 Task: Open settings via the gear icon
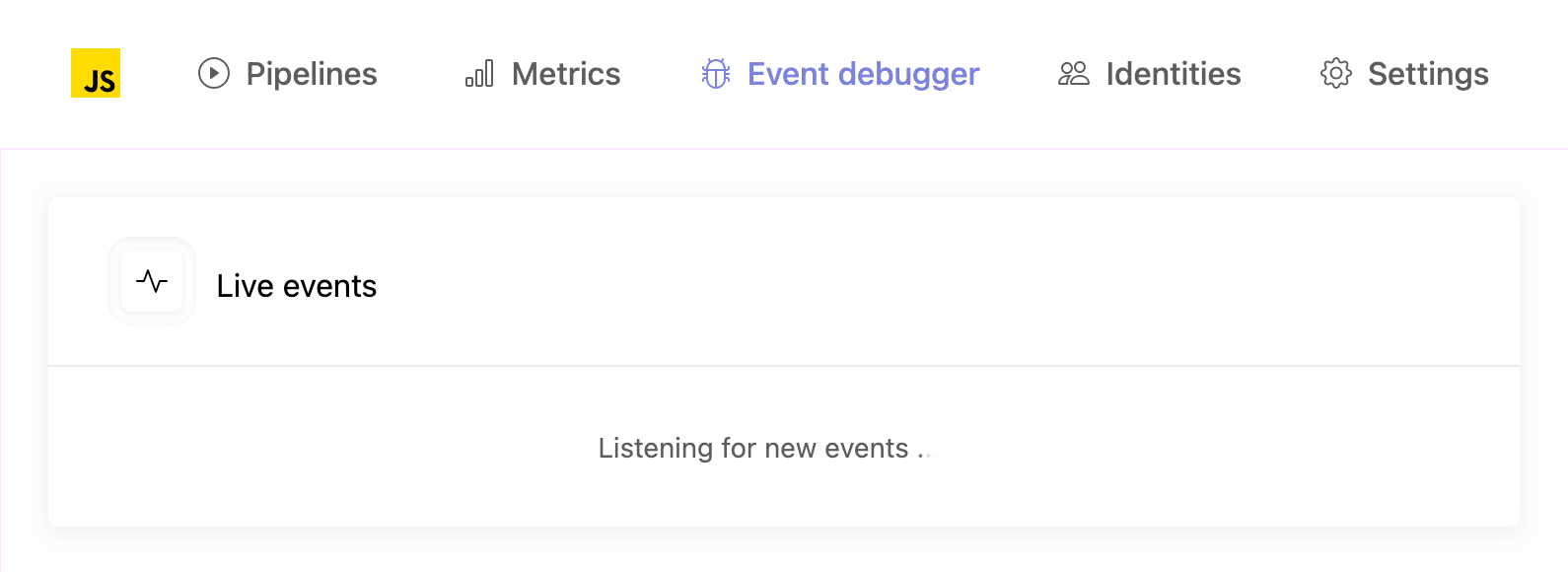point(1335,73)
